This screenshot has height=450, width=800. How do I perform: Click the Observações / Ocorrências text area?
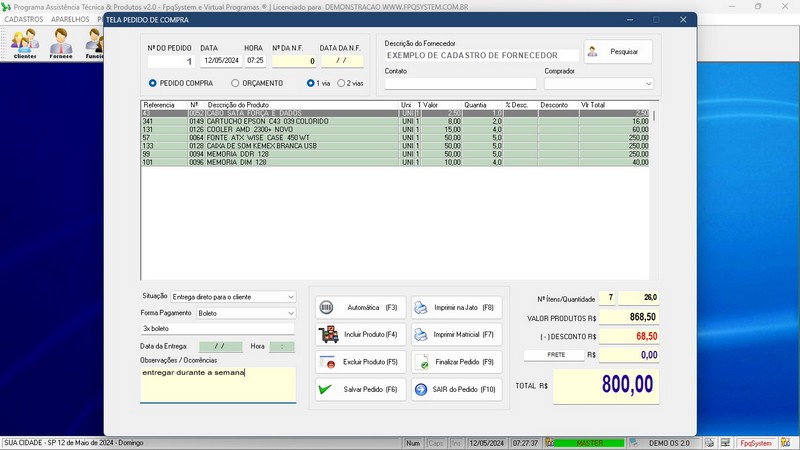tap(218, 384)
